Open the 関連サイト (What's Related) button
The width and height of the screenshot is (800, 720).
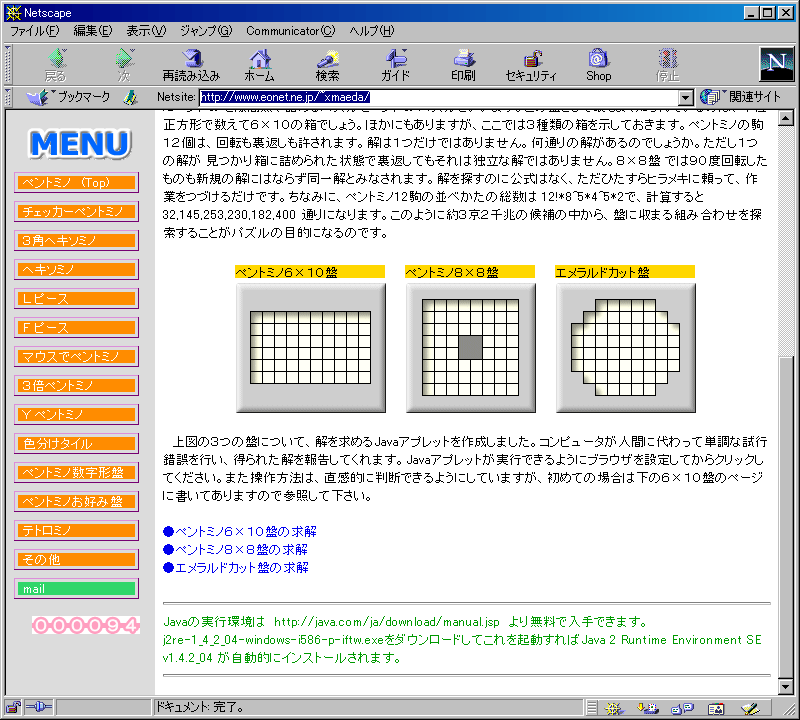pos(740,96)
